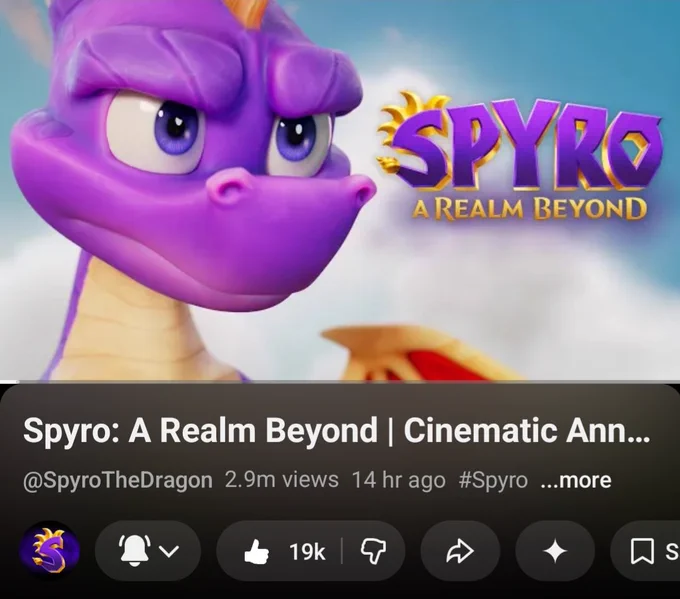Select the 2.9m views text
The height and width of the screenshot is (599, 680).
[281, 480]
